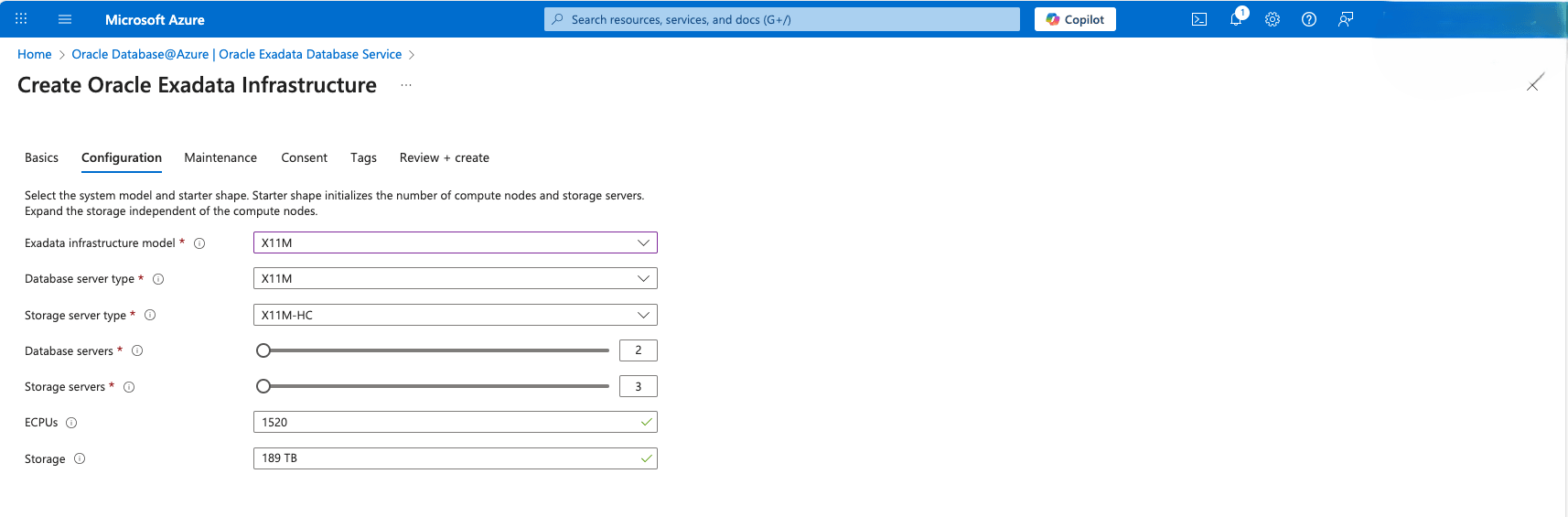The width and height of the screenshot is (1568, 517).
Task: Click the breadcrumb chevron after Home
Action: [61, 55]
